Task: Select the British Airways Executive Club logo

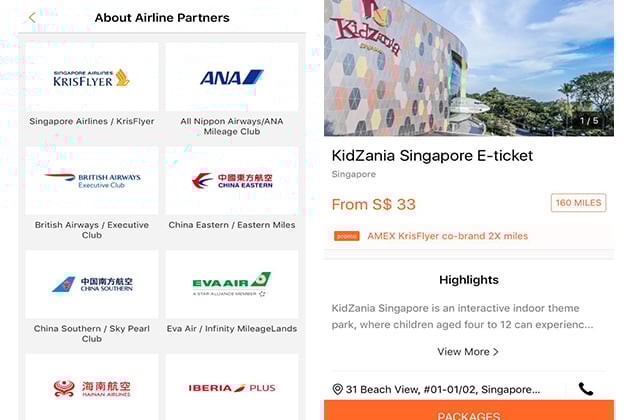Action: point(92,181)
